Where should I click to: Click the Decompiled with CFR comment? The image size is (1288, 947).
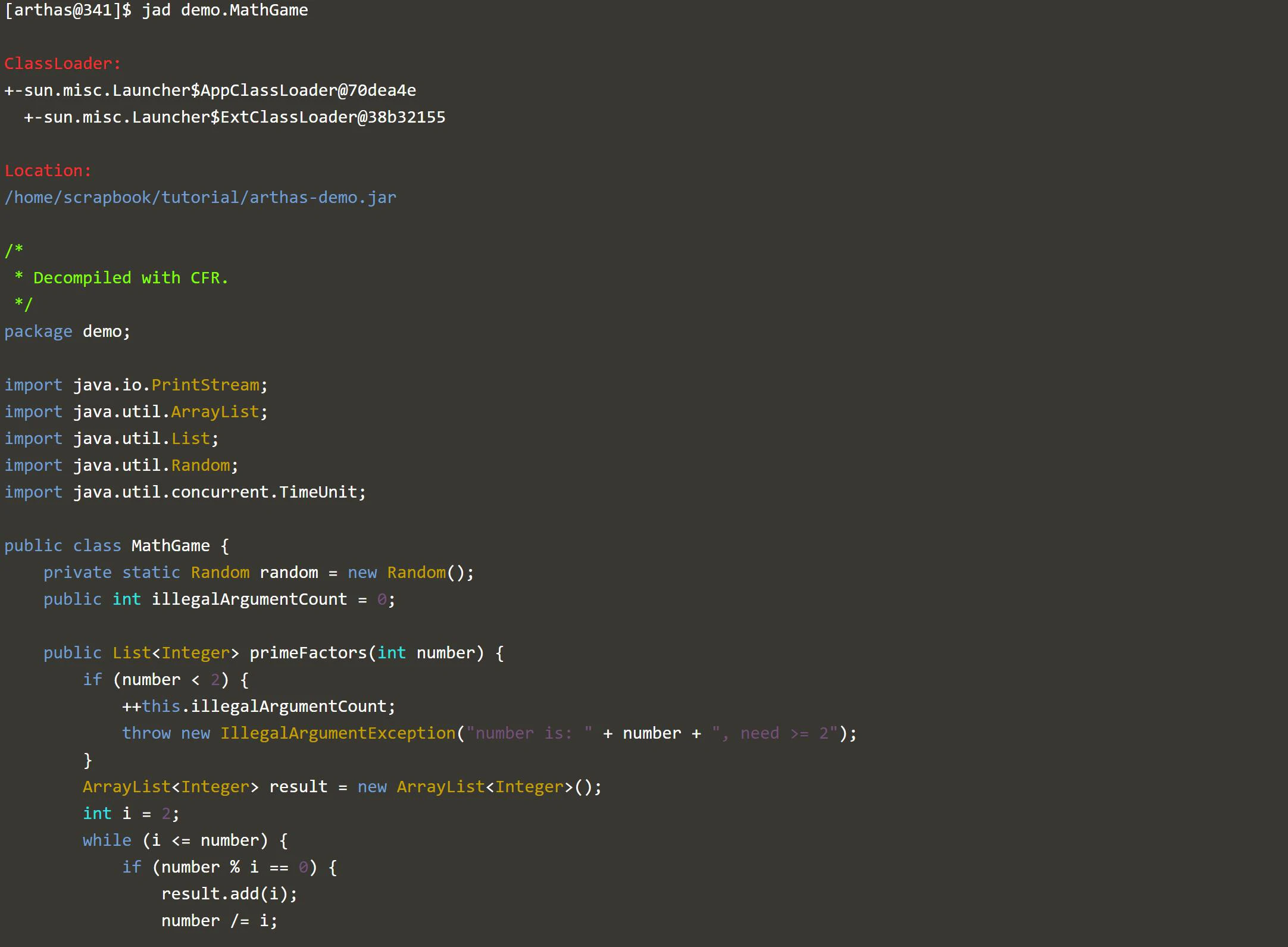click(130, 278)
